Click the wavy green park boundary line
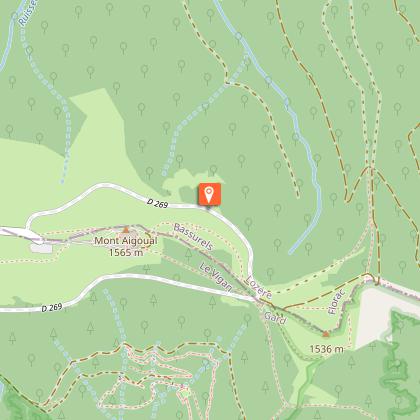The width and height of the screenshot is (420, 420). 397,367
